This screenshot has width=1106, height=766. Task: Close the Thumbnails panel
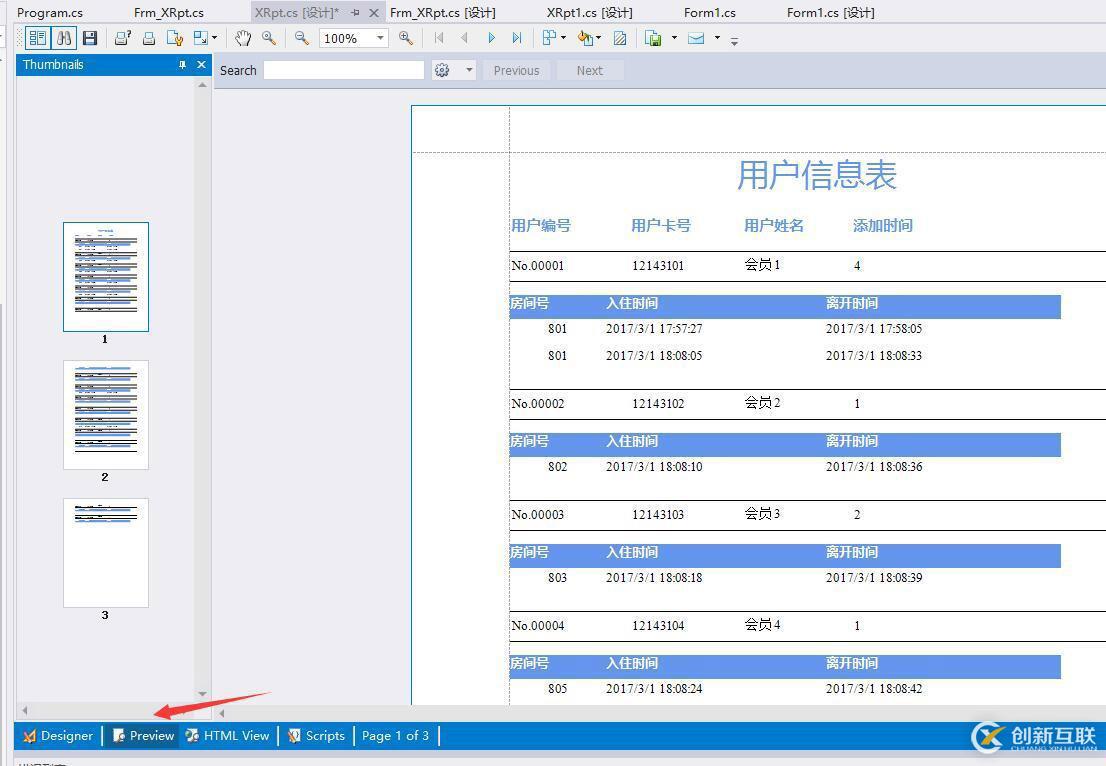(201, 65)
